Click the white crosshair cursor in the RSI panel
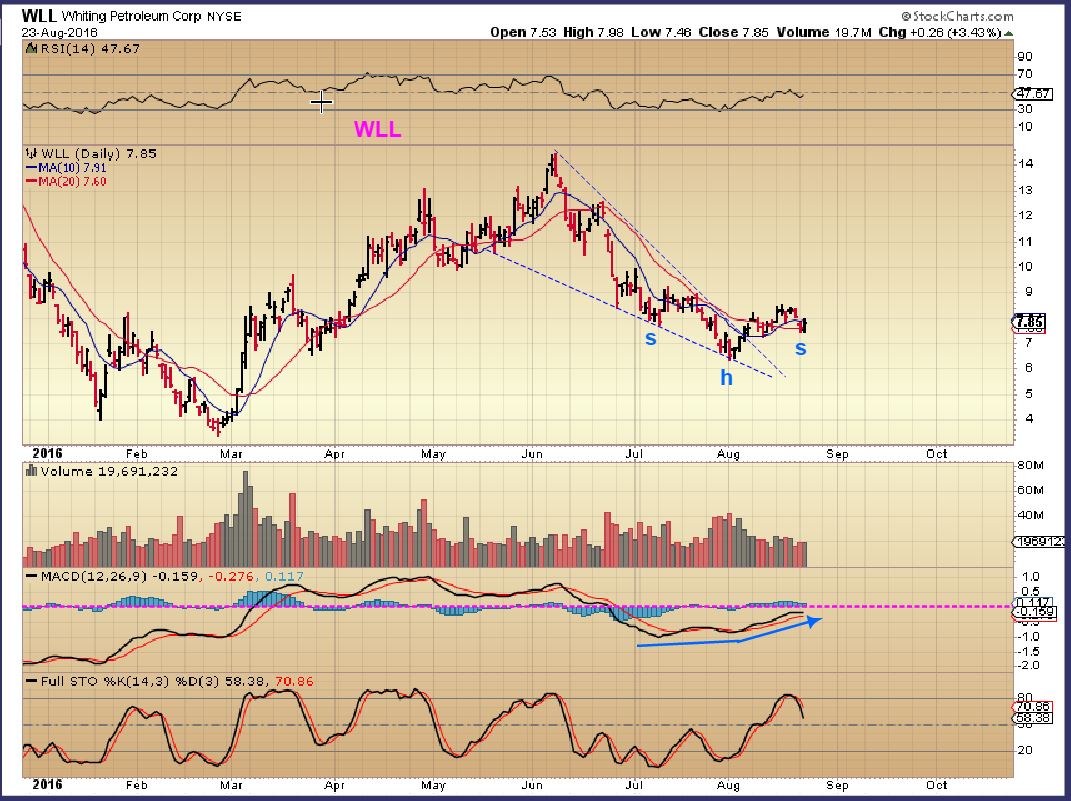 321,102
